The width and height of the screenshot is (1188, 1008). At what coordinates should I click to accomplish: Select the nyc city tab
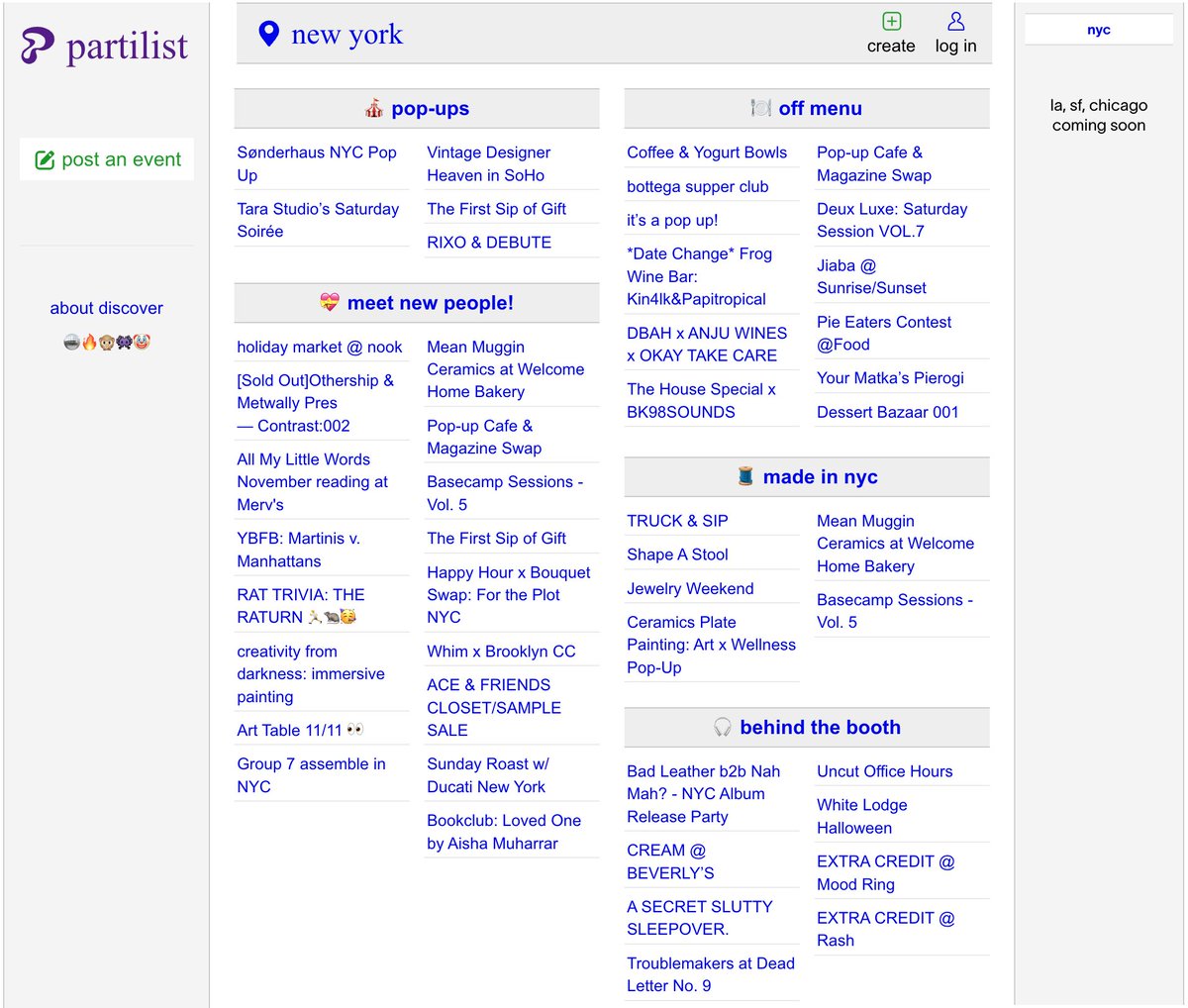point(1099,30)
